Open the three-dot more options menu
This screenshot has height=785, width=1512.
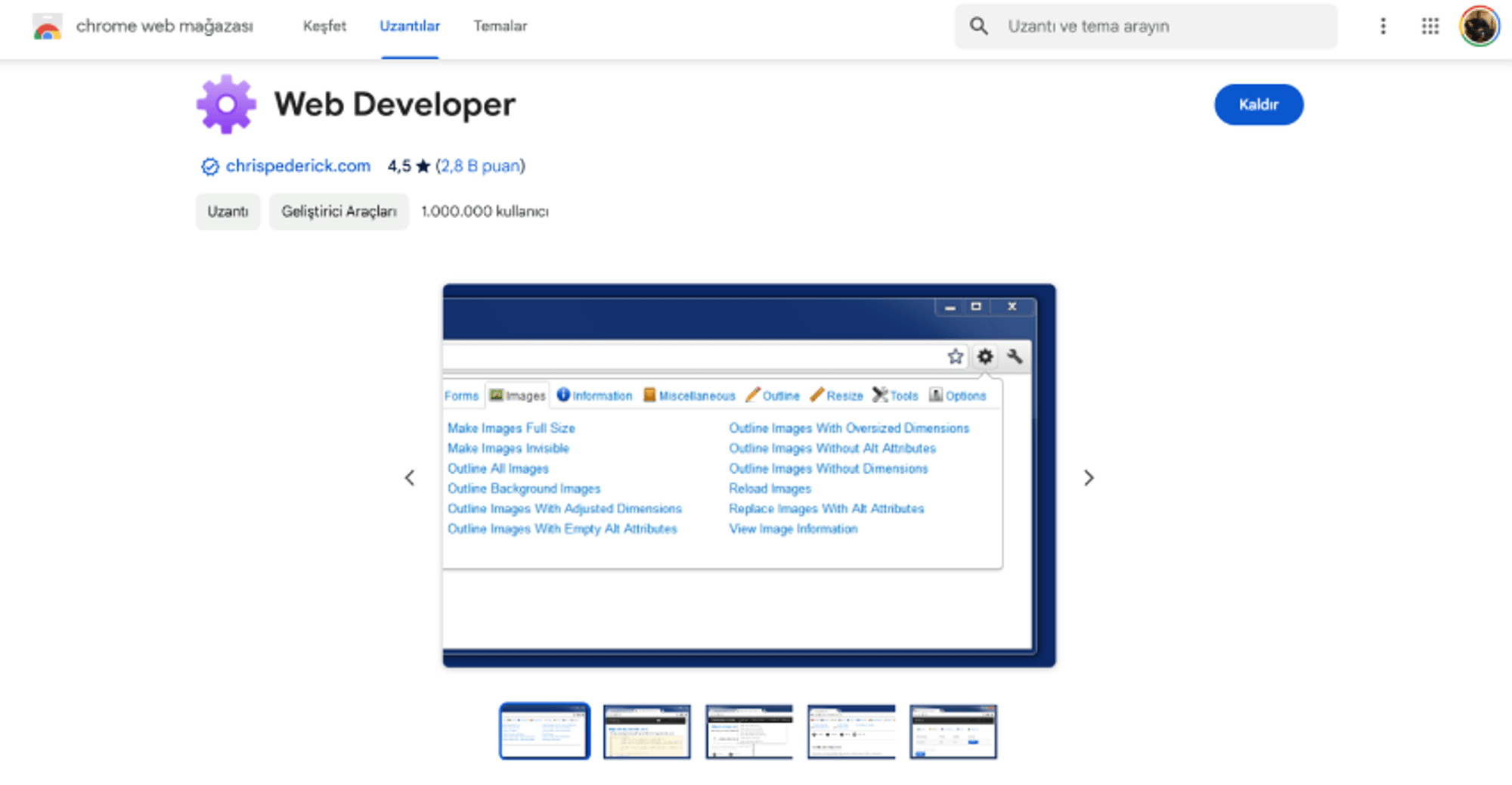tap(1383, 26)
